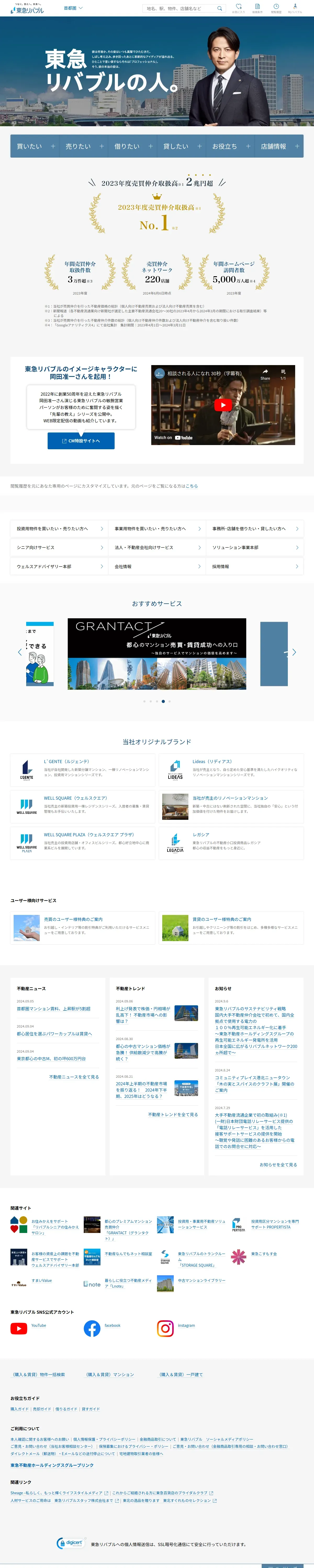Click the L'GENTE brand logo
The image size is (314, 1568).
[x=27, y=770]
